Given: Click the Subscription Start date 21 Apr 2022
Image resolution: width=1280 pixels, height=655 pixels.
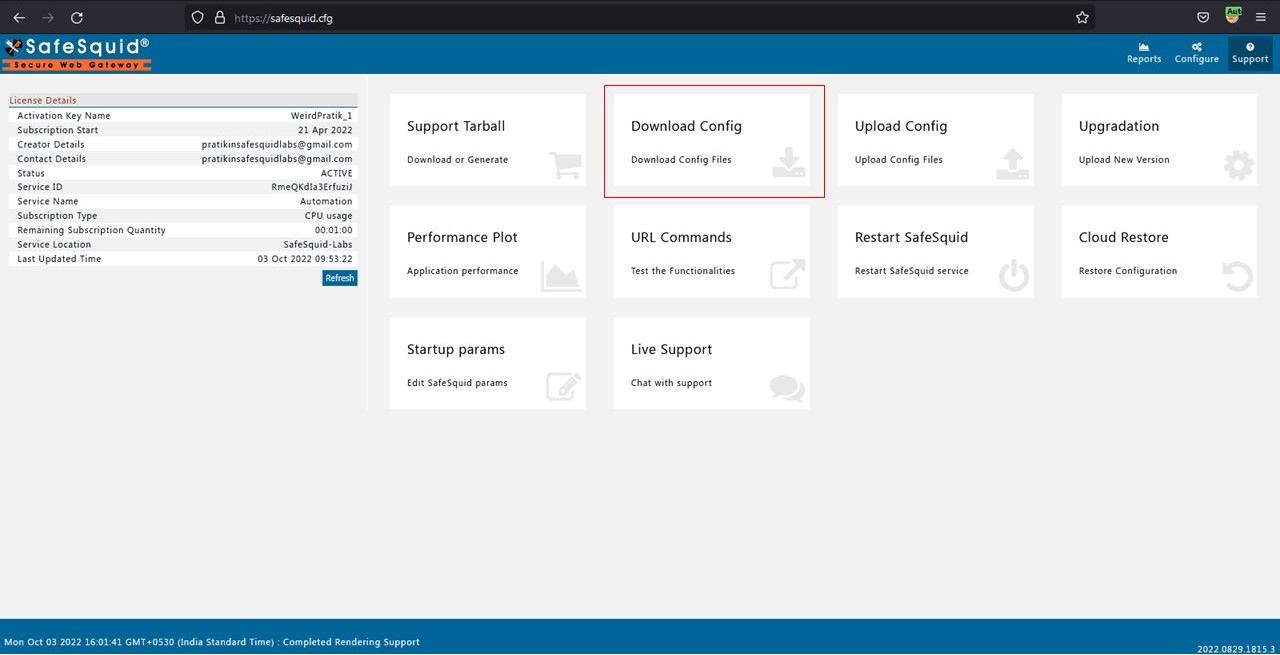Looking at the screenshot, I should [x=325, y=130].
